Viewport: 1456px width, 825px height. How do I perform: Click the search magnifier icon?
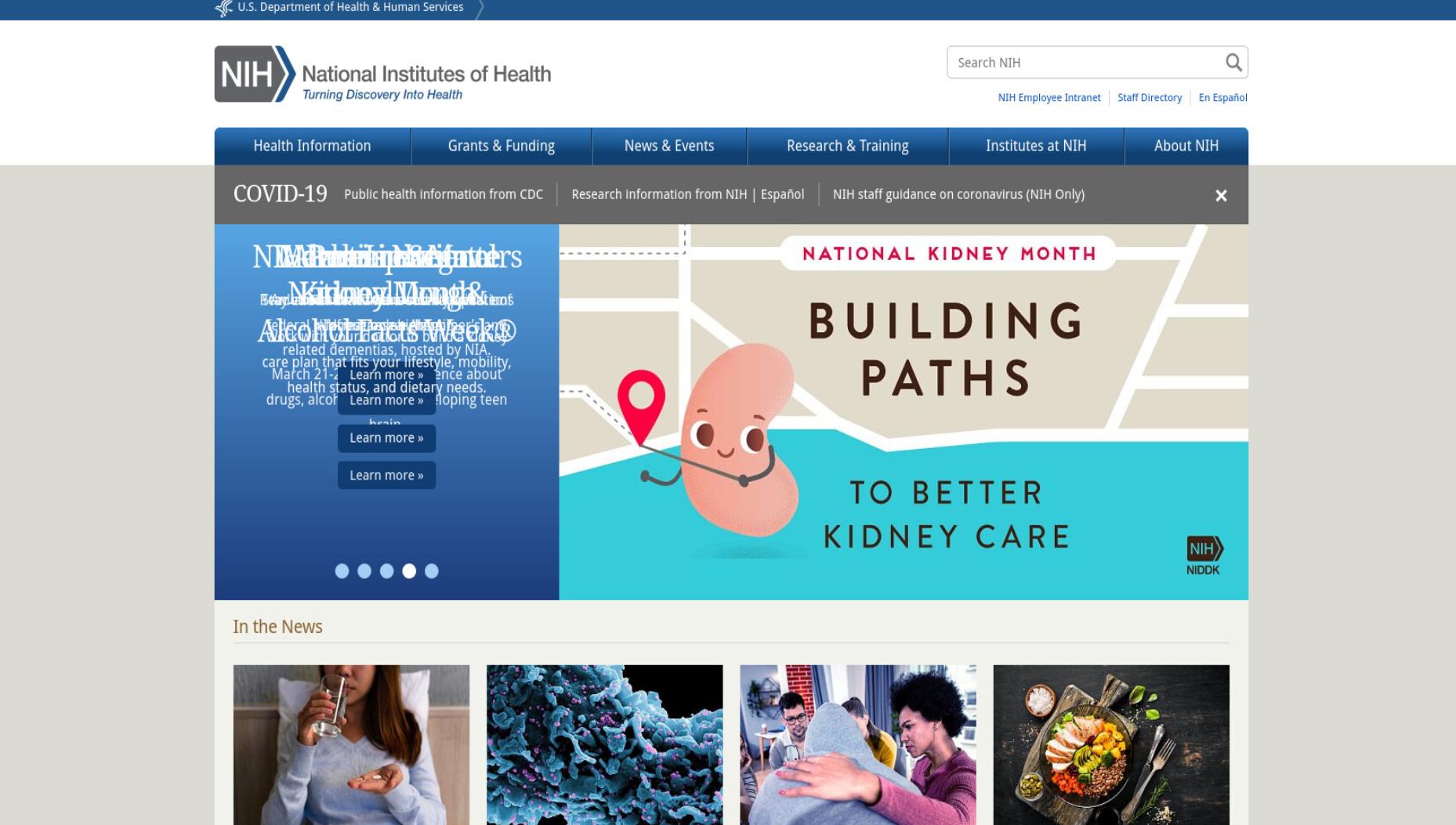tap(1233, 62)
